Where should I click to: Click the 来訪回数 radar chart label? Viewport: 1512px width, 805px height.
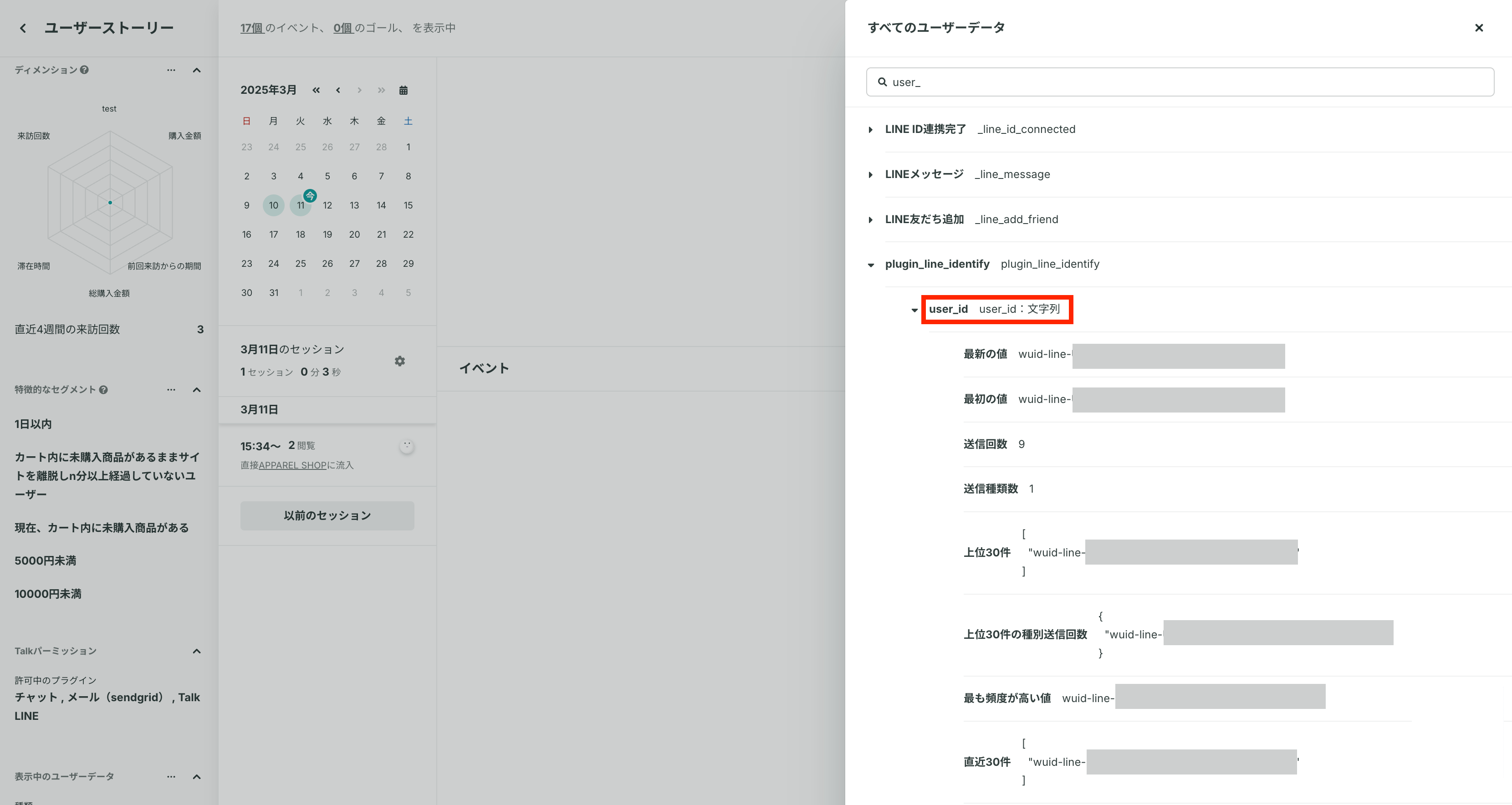(x=33, y=136)
